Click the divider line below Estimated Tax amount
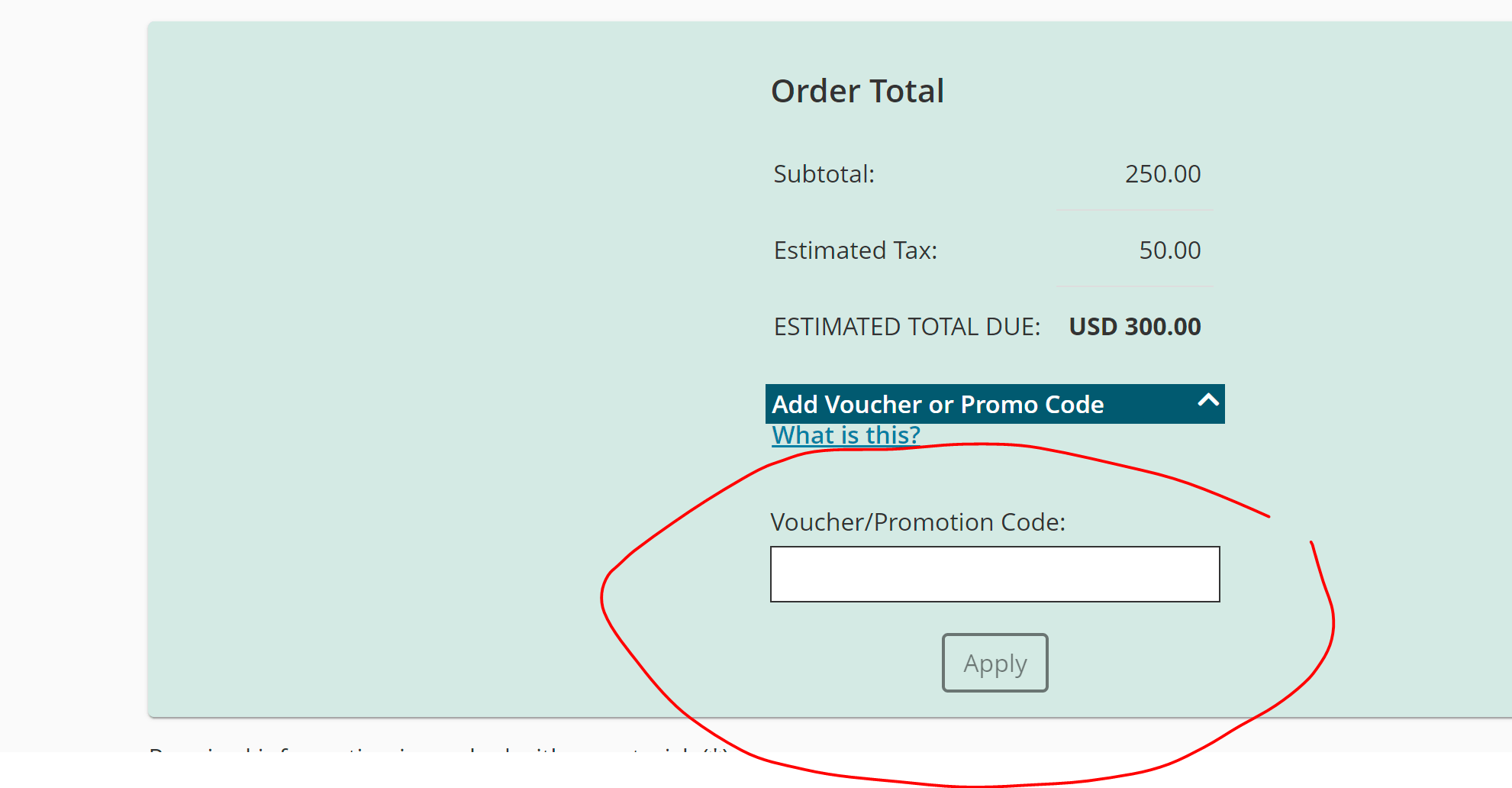Viewport: 1512px width, 788px height. pos(1134,286)
